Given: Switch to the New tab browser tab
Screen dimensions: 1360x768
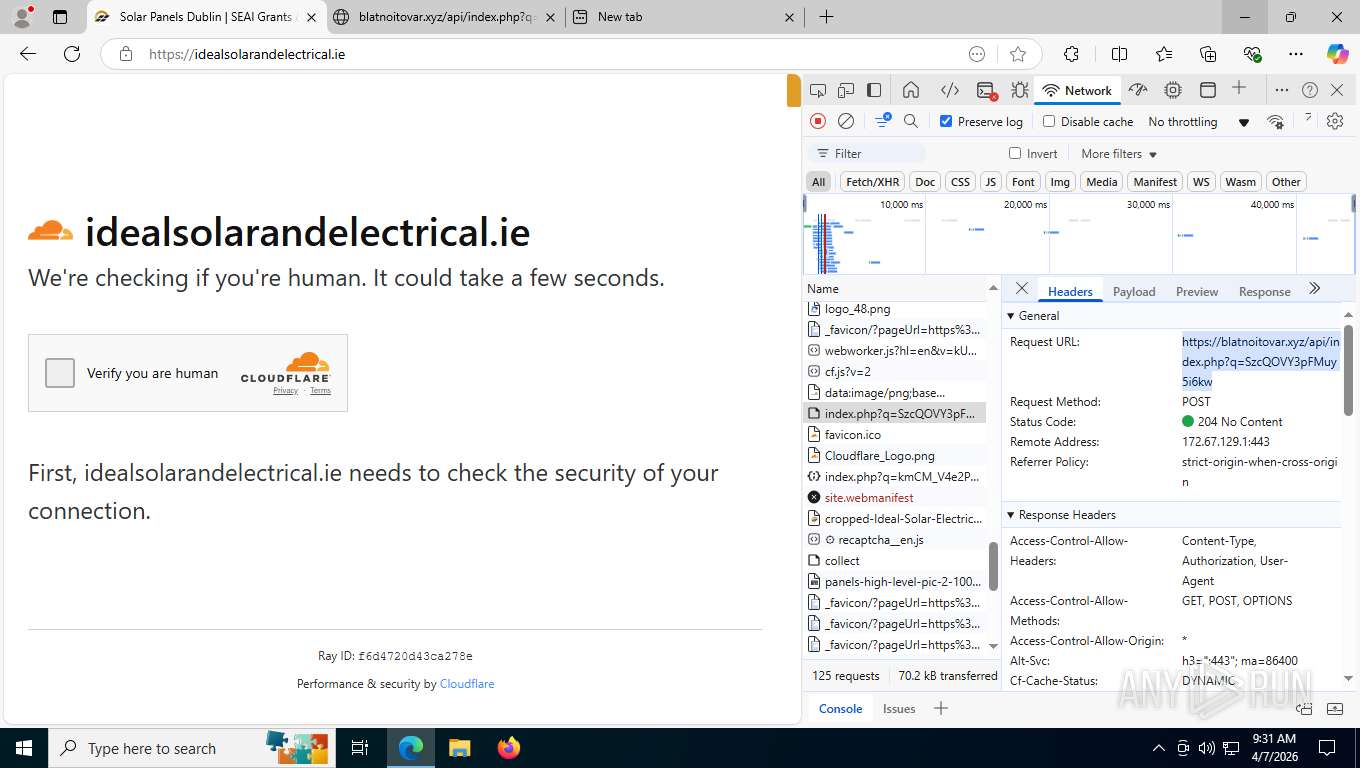Looking at the screenshot, I should tap(684, 17).
